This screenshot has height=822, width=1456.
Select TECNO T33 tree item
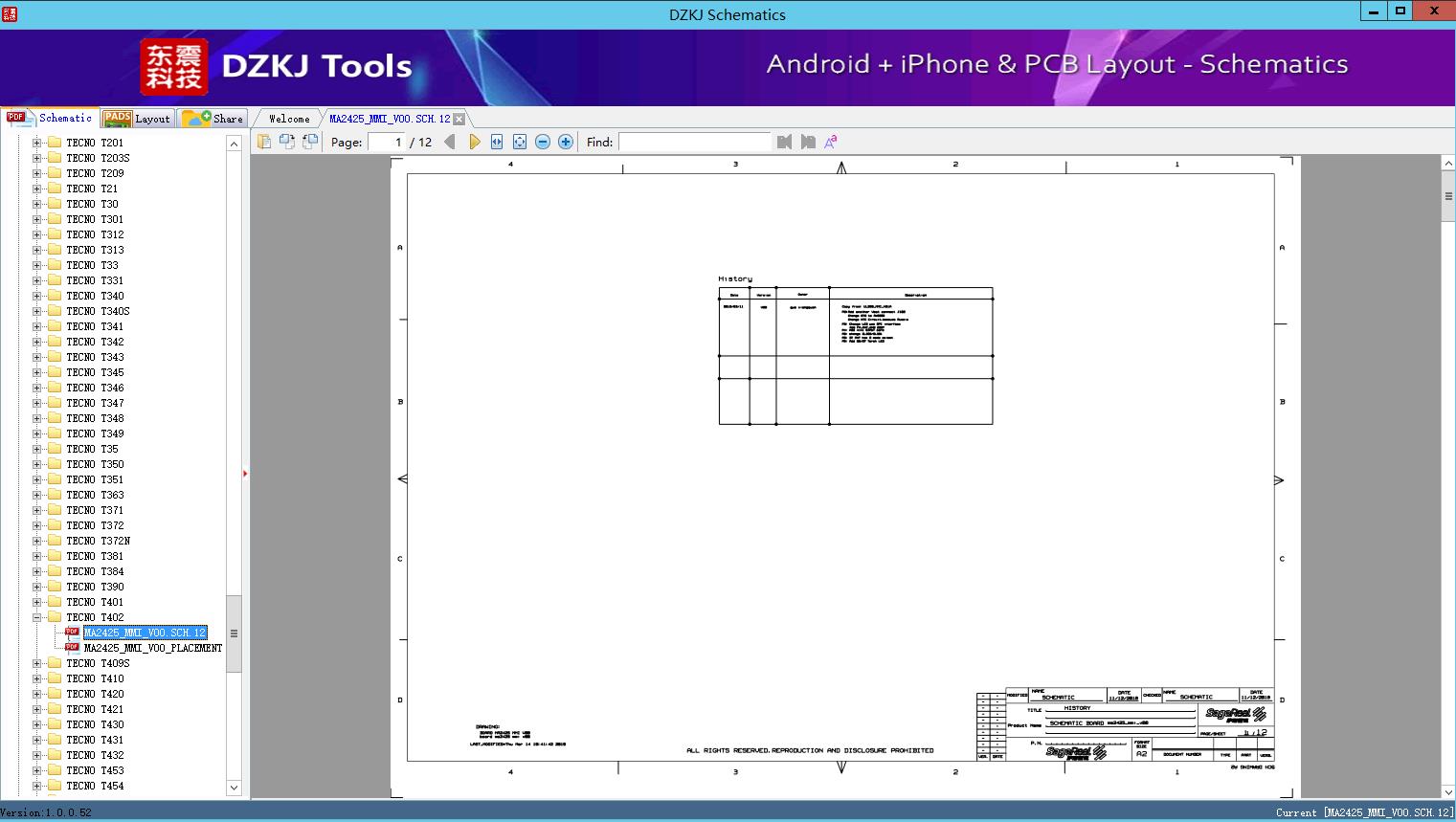pyautogui.click(x=92, y=265)
